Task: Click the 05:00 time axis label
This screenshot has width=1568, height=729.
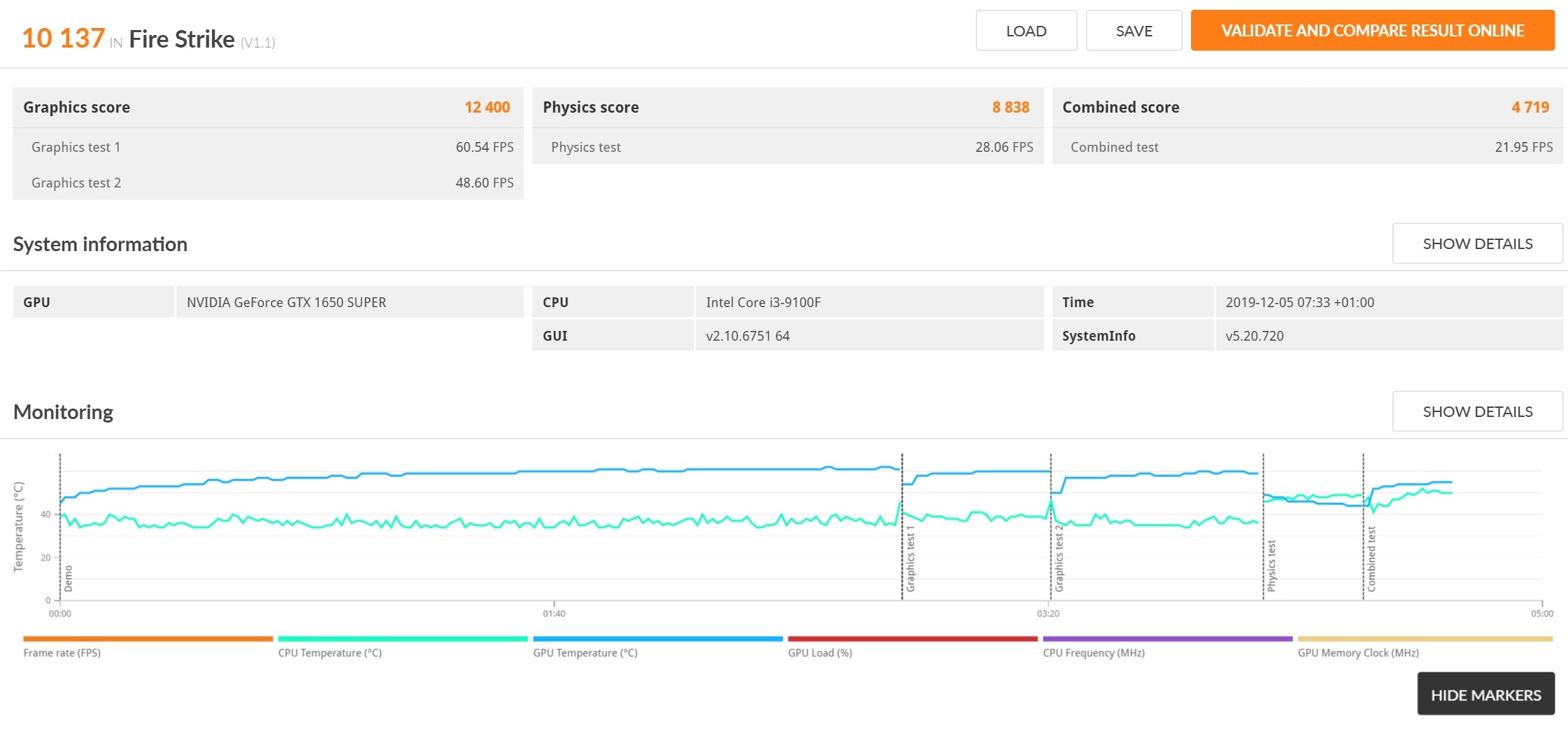Action: tap(1542, 614)
